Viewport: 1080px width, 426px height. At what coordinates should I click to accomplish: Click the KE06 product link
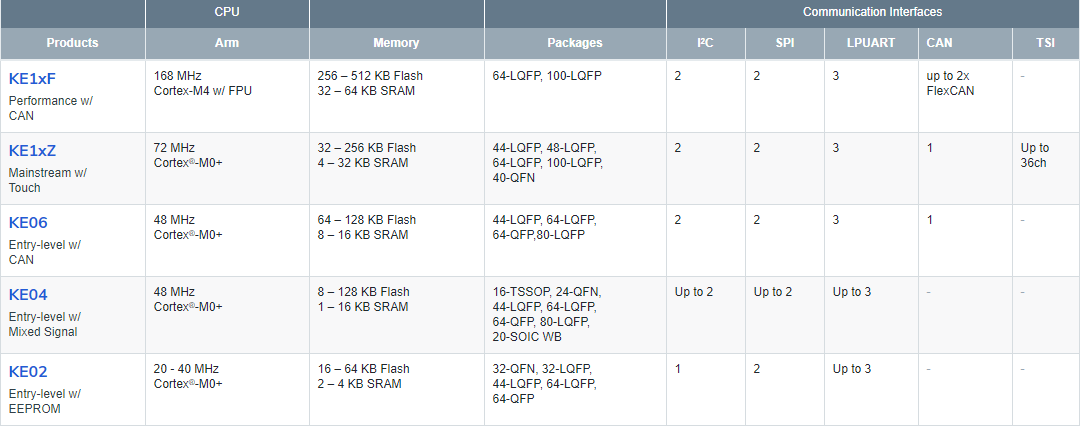(28, 223)
